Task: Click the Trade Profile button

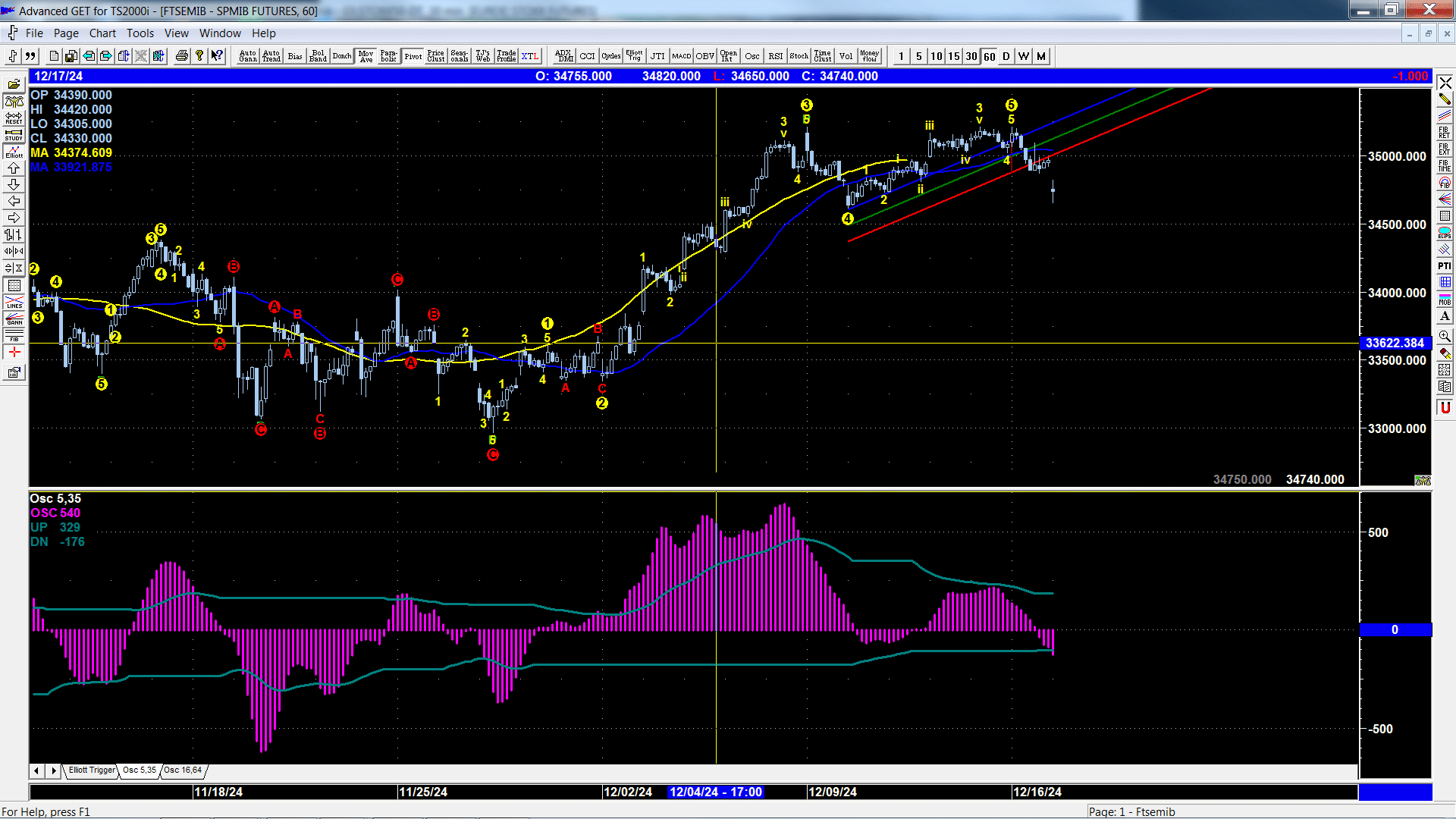Action: (x=506, y=56)
